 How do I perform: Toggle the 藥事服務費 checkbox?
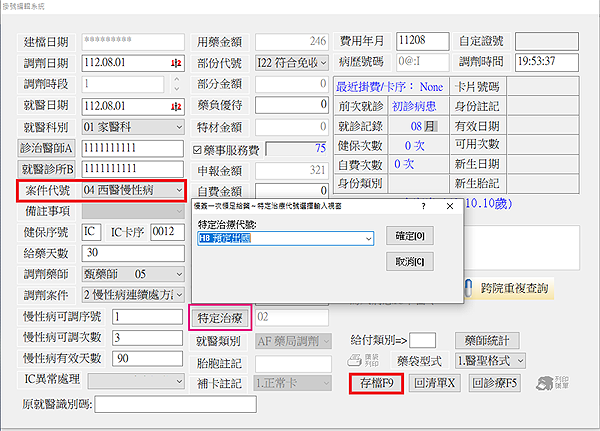tap(197, 149)
